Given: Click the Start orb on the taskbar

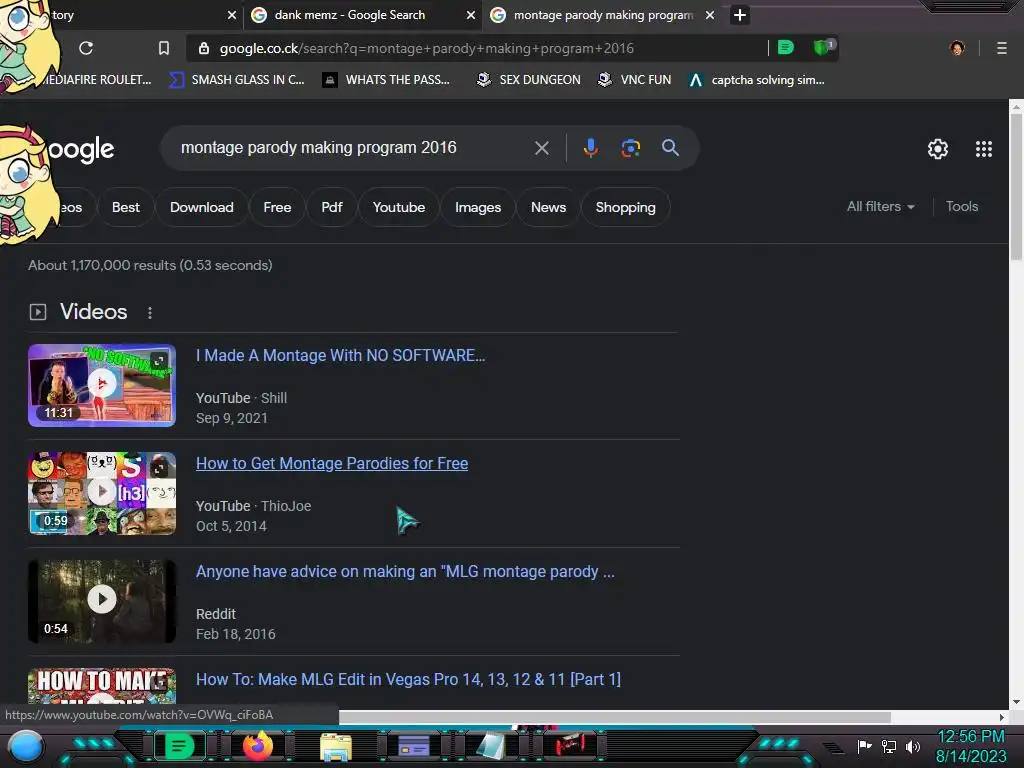Looking at the screenshot, I should coord(26,746).
